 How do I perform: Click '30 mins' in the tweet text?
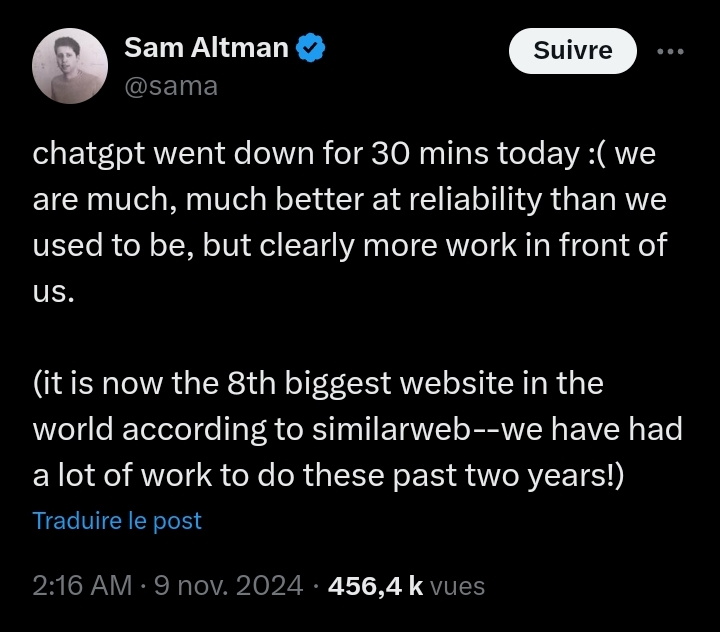tap(429, 152)
